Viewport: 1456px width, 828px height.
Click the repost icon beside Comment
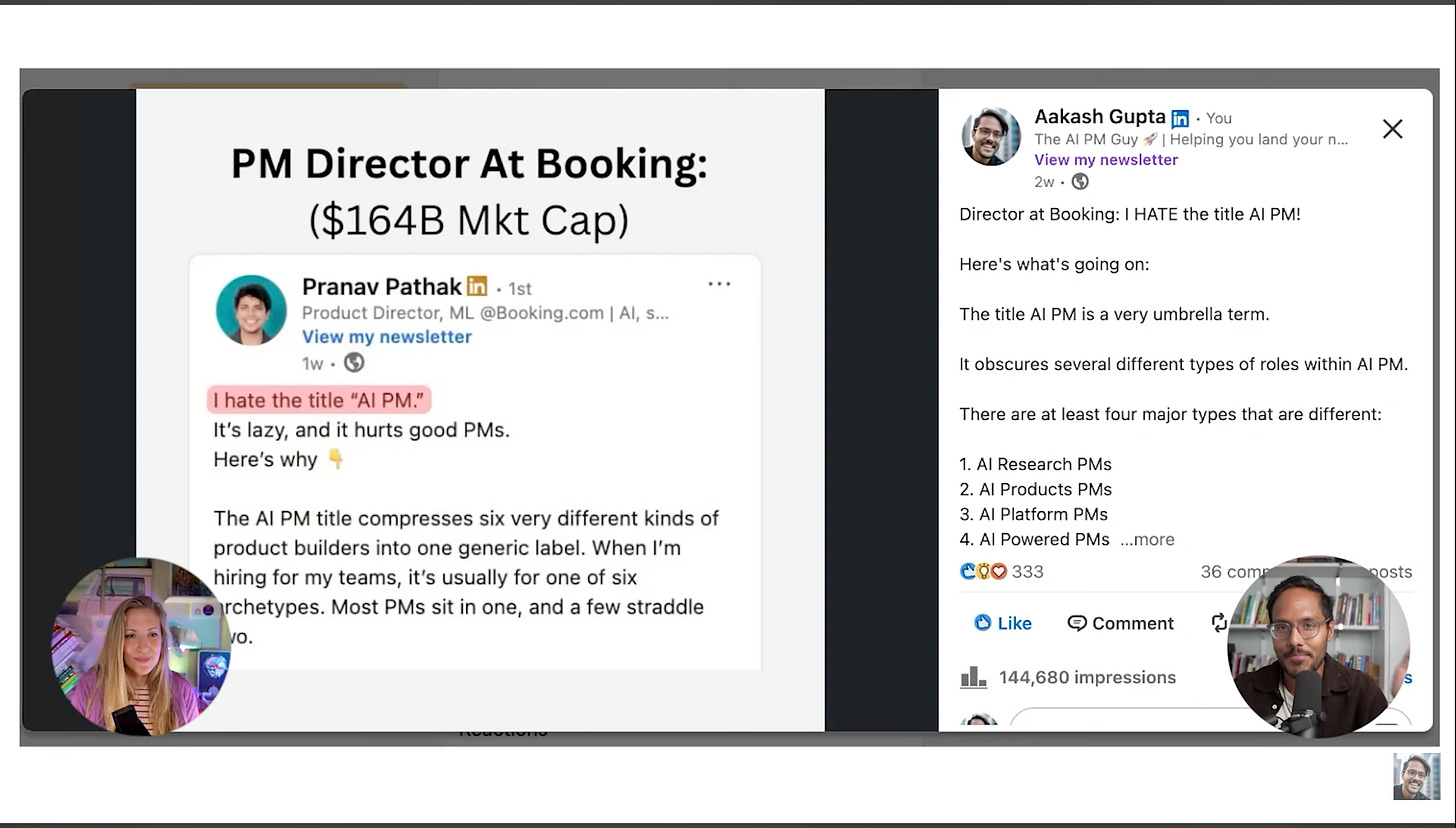click(1218, 623)
